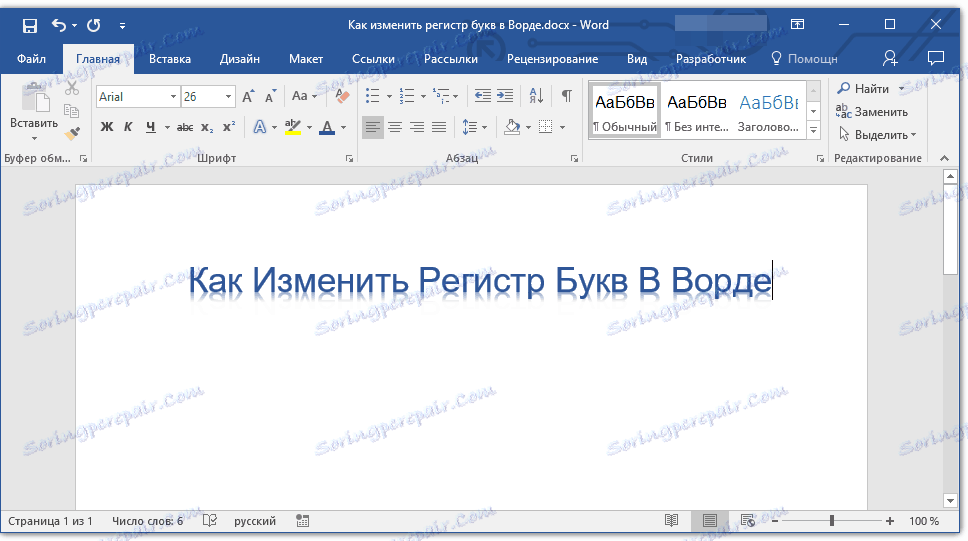Open the Рецензирование tab
Image resolution: width=968 pixels, height=541 pixels.
pyautogui.click(x=553, y=59)
